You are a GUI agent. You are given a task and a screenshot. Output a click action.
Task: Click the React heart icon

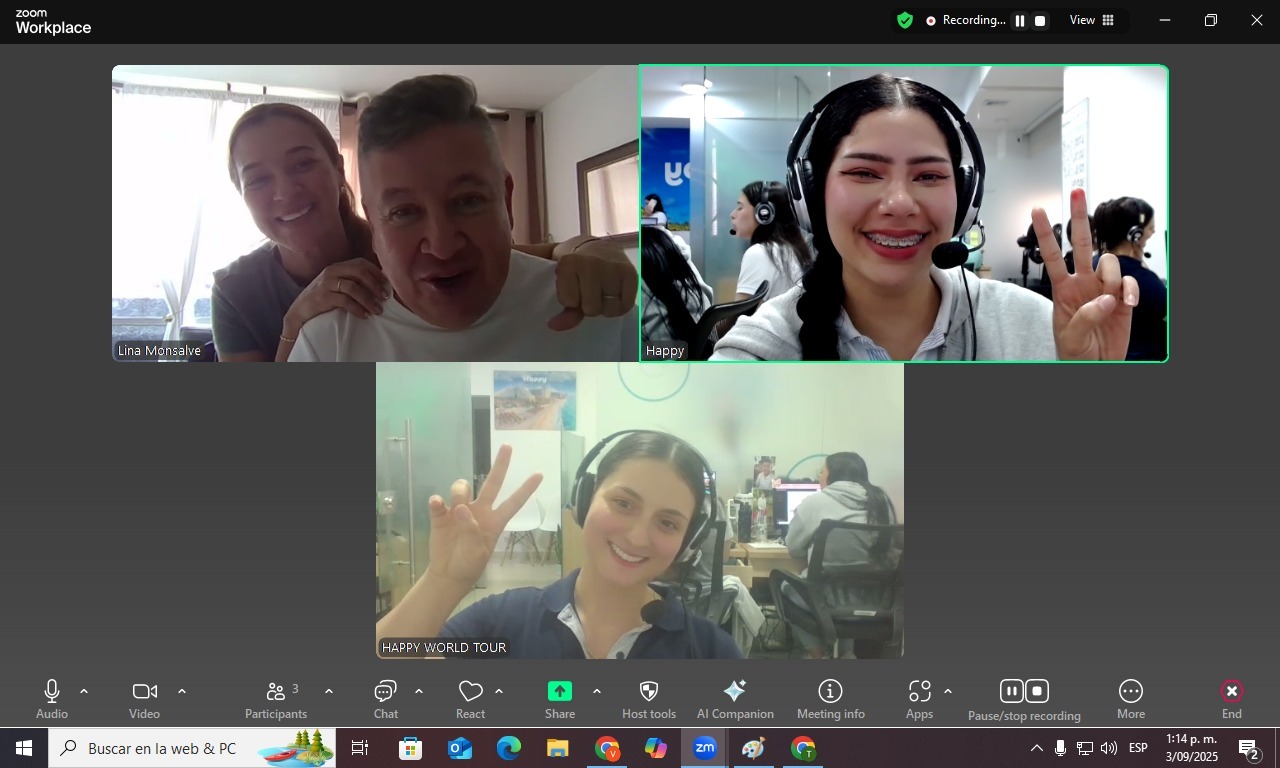click(x=470, y=698)
